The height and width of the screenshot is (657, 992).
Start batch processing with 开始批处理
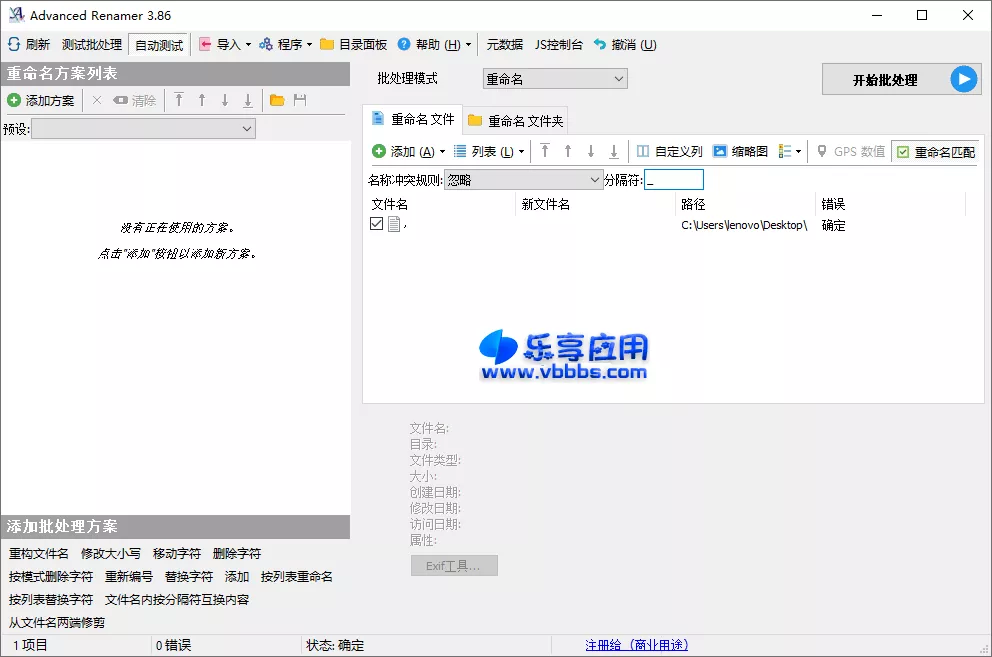(x=899, y=79)
